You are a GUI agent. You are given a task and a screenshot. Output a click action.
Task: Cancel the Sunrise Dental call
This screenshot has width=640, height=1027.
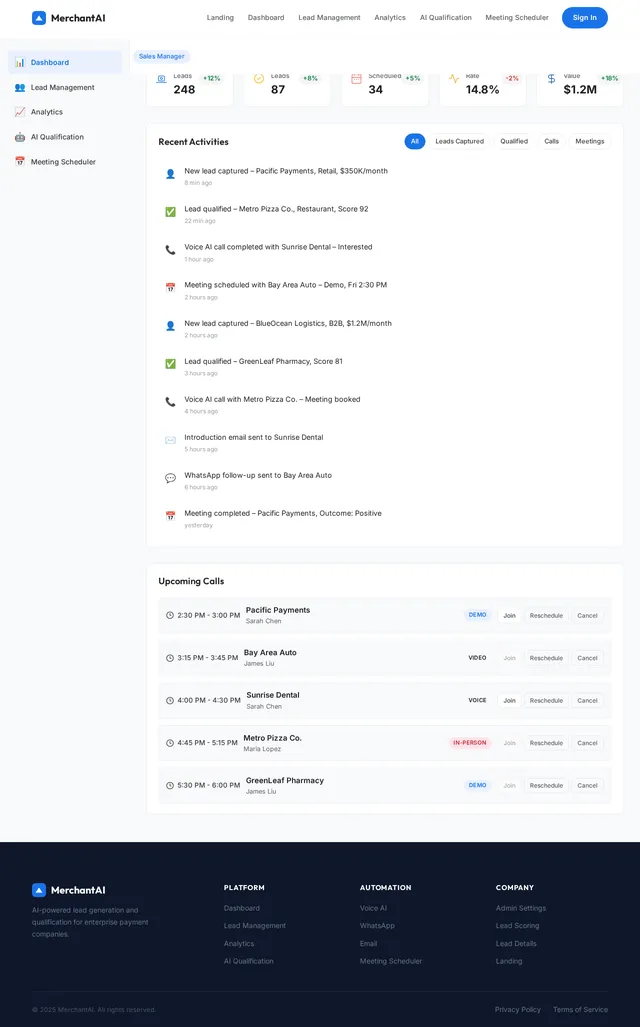(x=587, y=701)
